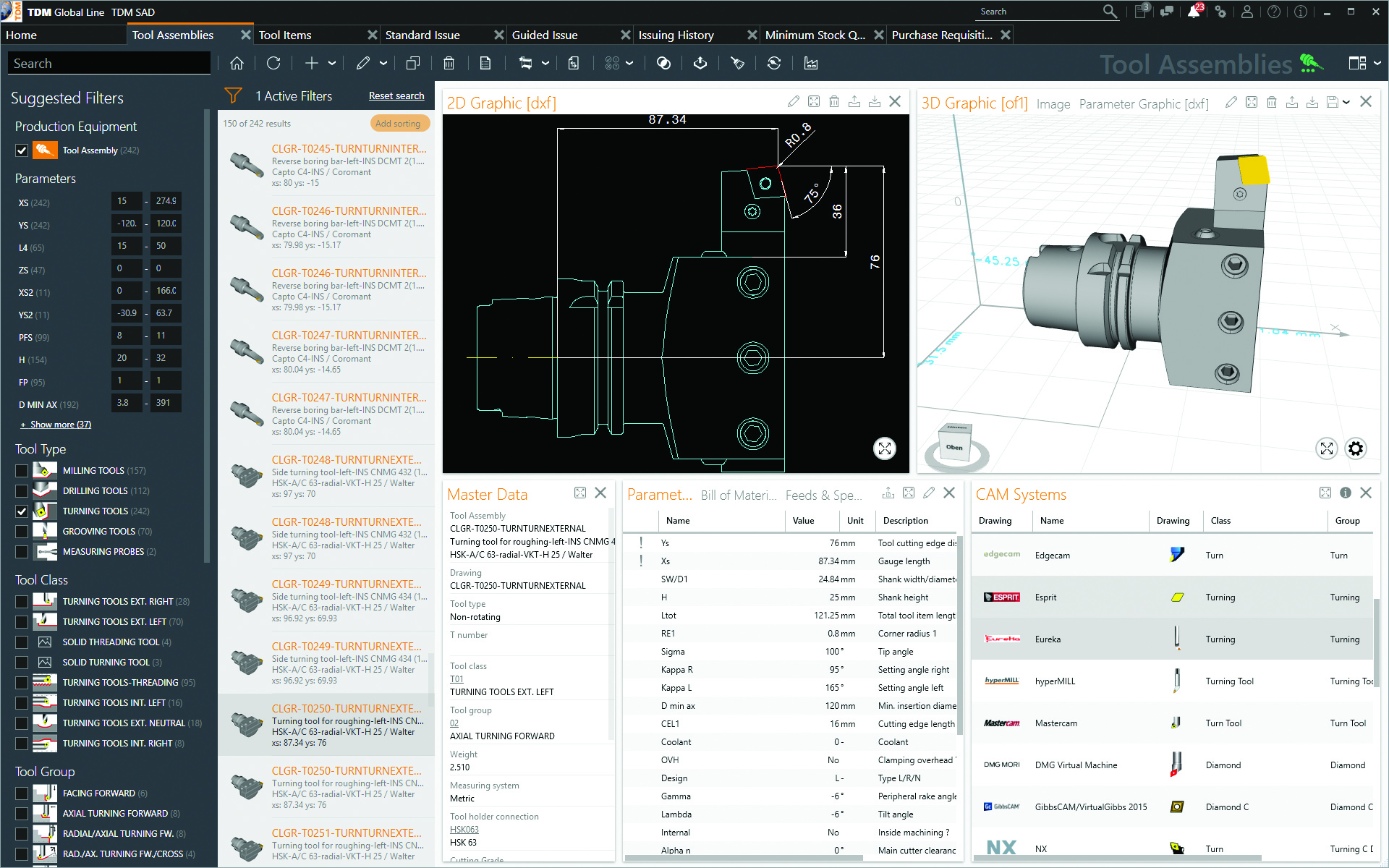Open 3D view settings gear icon
The width and height of the screenshot is (1389, 868).
(1356, 449)
